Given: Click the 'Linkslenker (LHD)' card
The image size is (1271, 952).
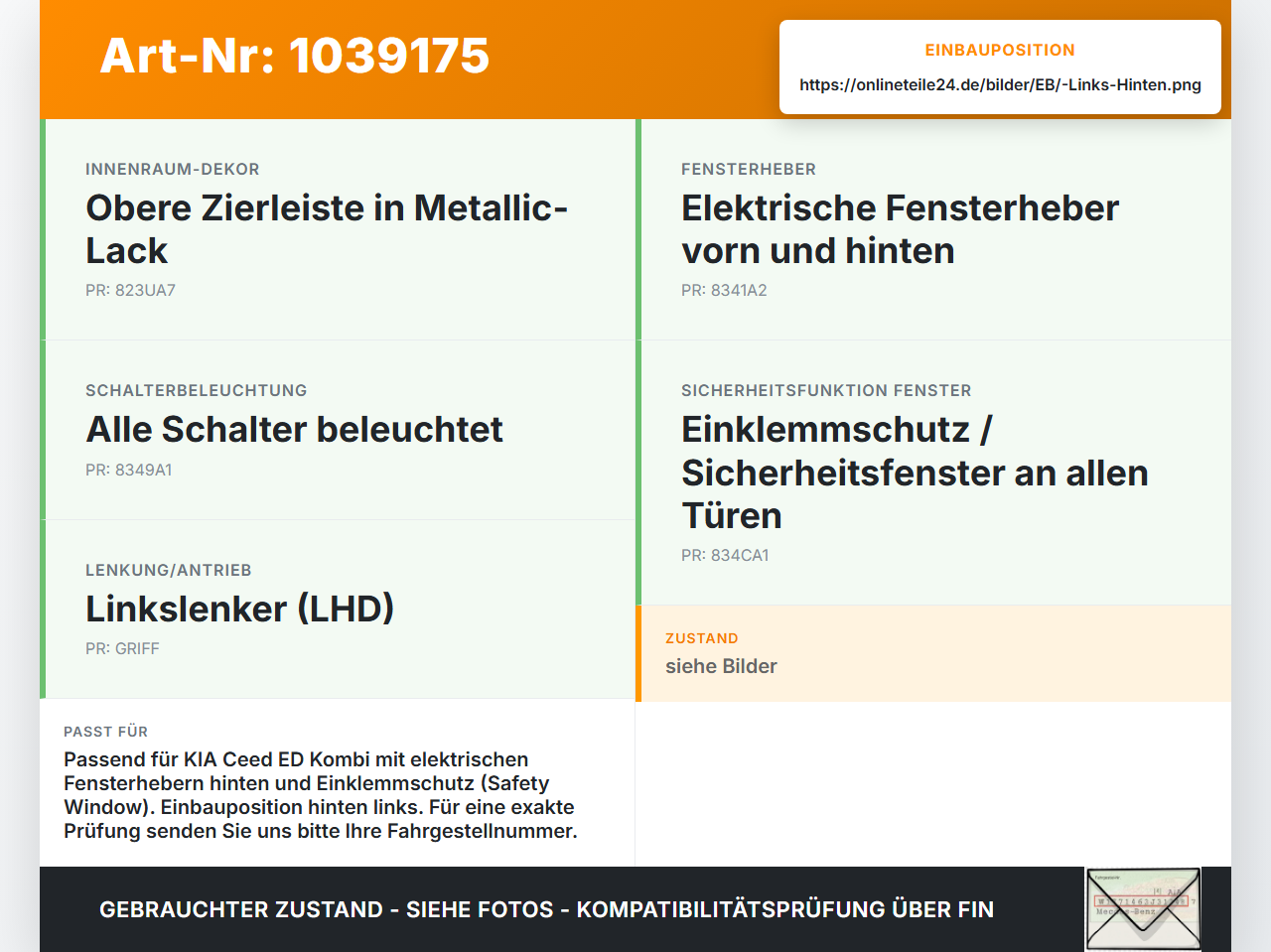Looking at the screenshot, I should click(338, 610).
